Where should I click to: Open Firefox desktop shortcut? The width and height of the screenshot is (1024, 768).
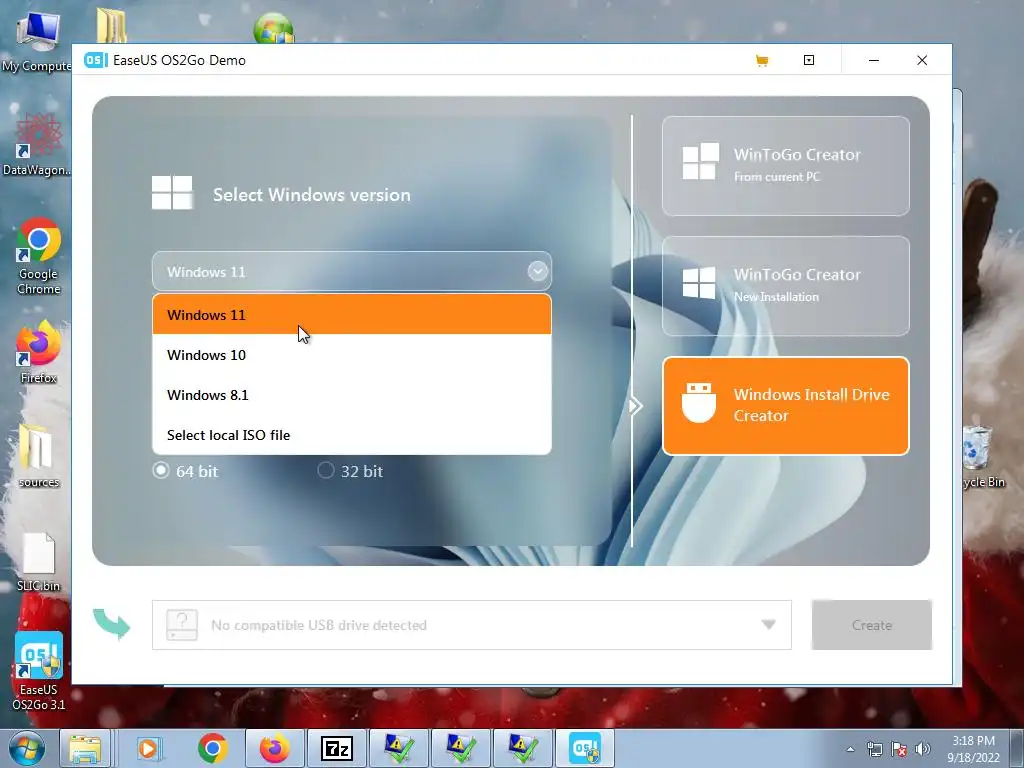click(39, 353)
